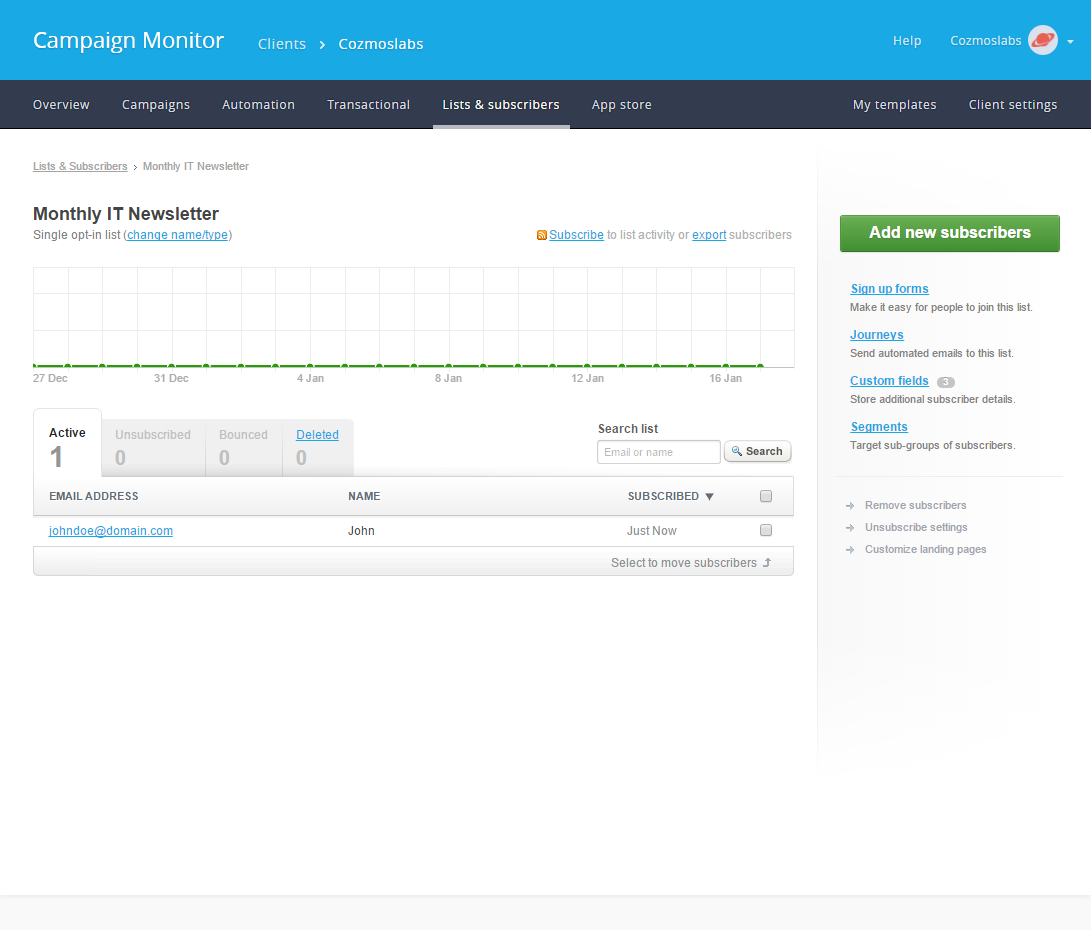Switch to the Active subscribers tab
The height and width of the screenshot is (930, 1091).
pos(67,443)
